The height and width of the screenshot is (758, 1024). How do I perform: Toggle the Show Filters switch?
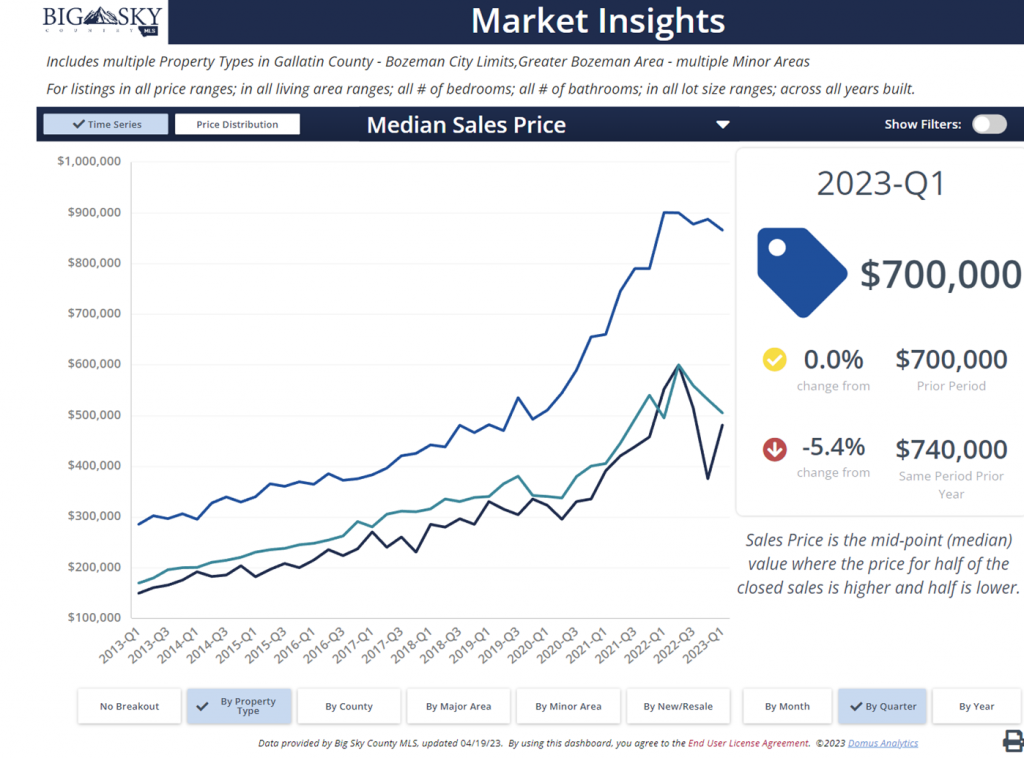989,124
